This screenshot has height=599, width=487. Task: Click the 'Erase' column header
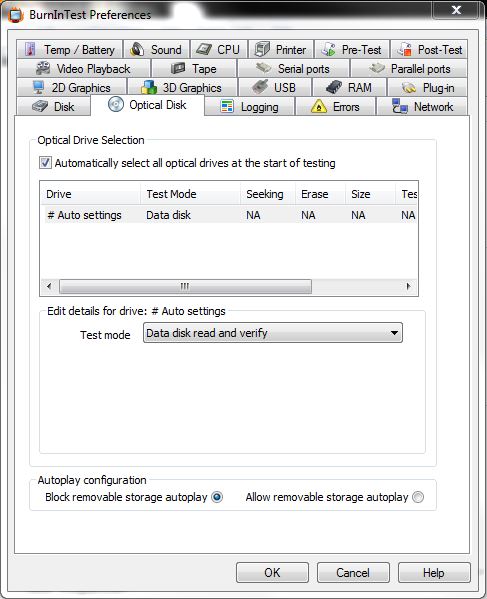coord(321,194)
